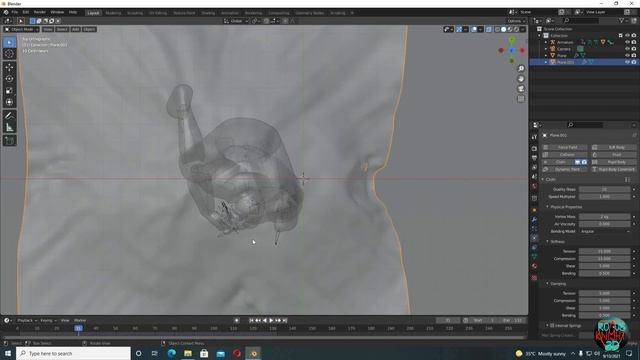This screenshot has height=360, width=640.
Task: Toggle Collection exclude checkbox
Action: point(621,36)
